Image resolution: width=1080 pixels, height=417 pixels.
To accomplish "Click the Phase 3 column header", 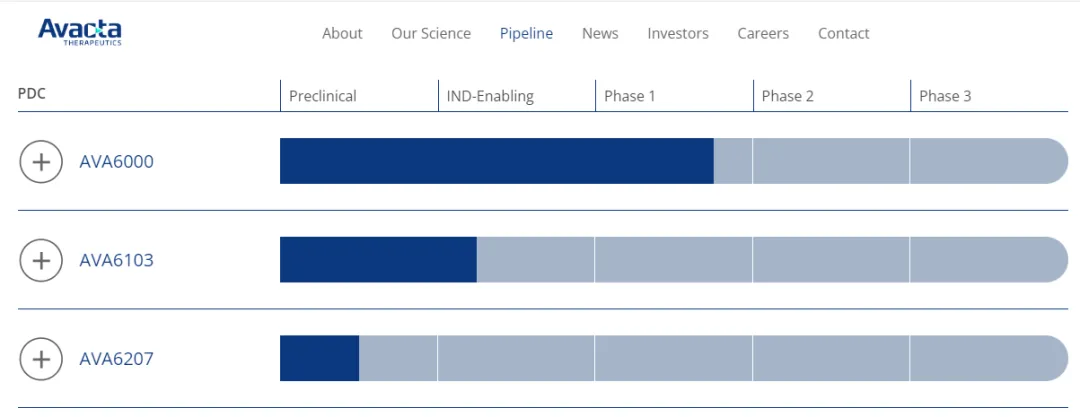I will tap(945, 96).
